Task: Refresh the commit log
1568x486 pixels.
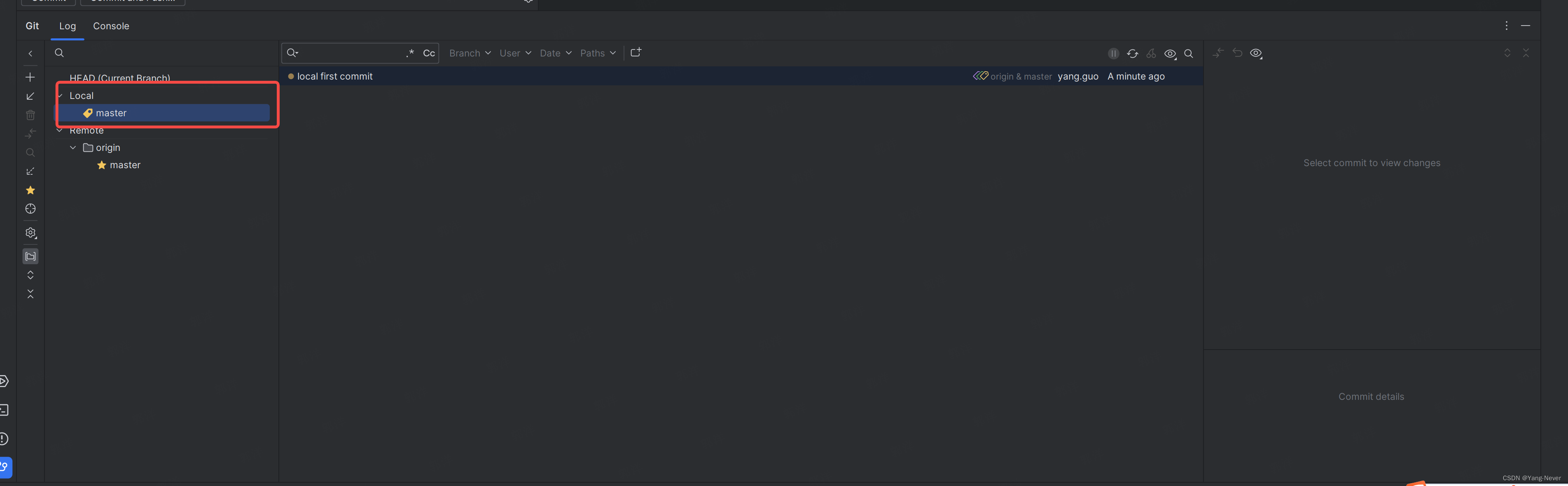Action: point(1133,54)
